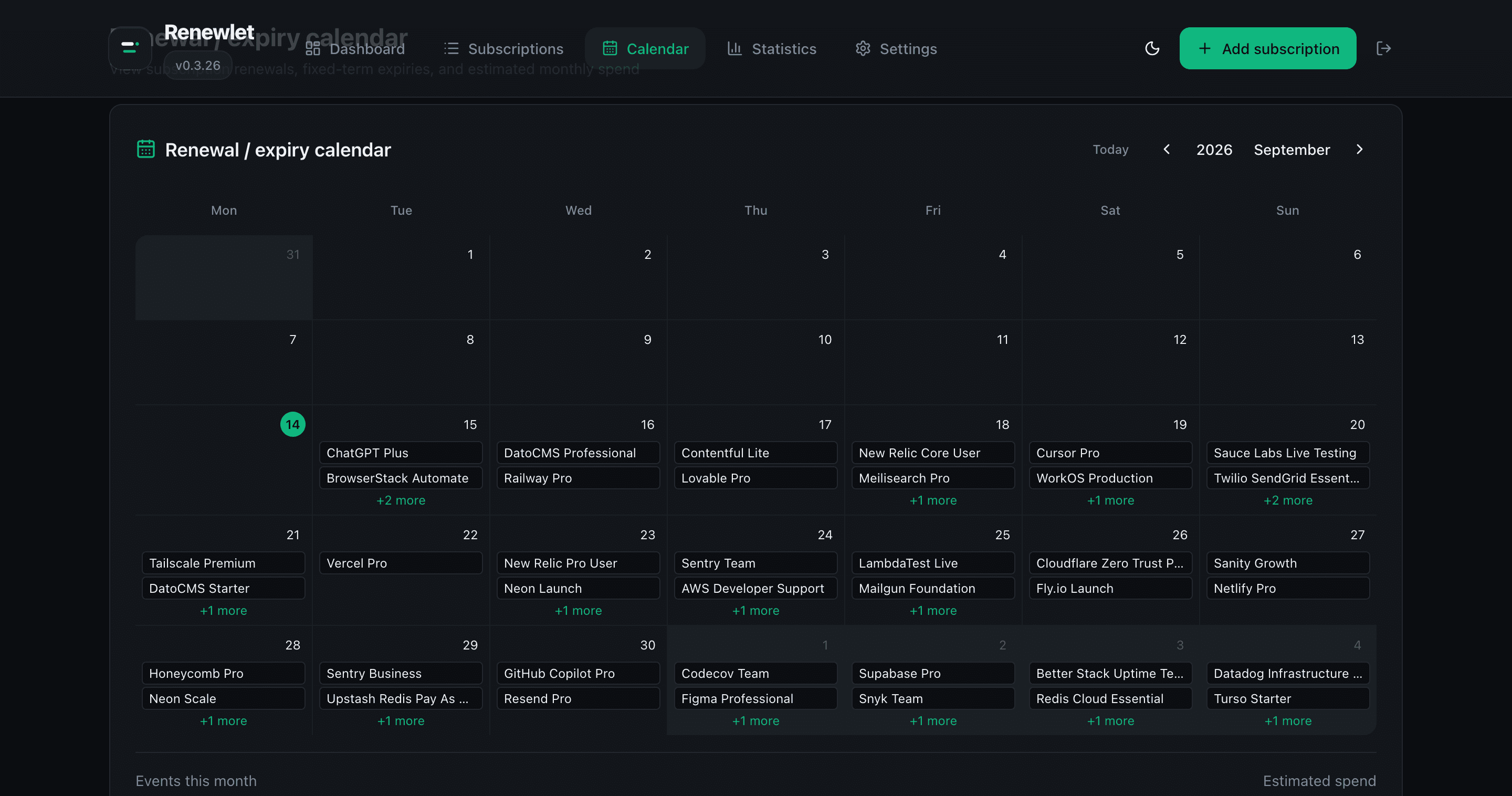Open the ChatGPT Plus event

pos(401,453)
